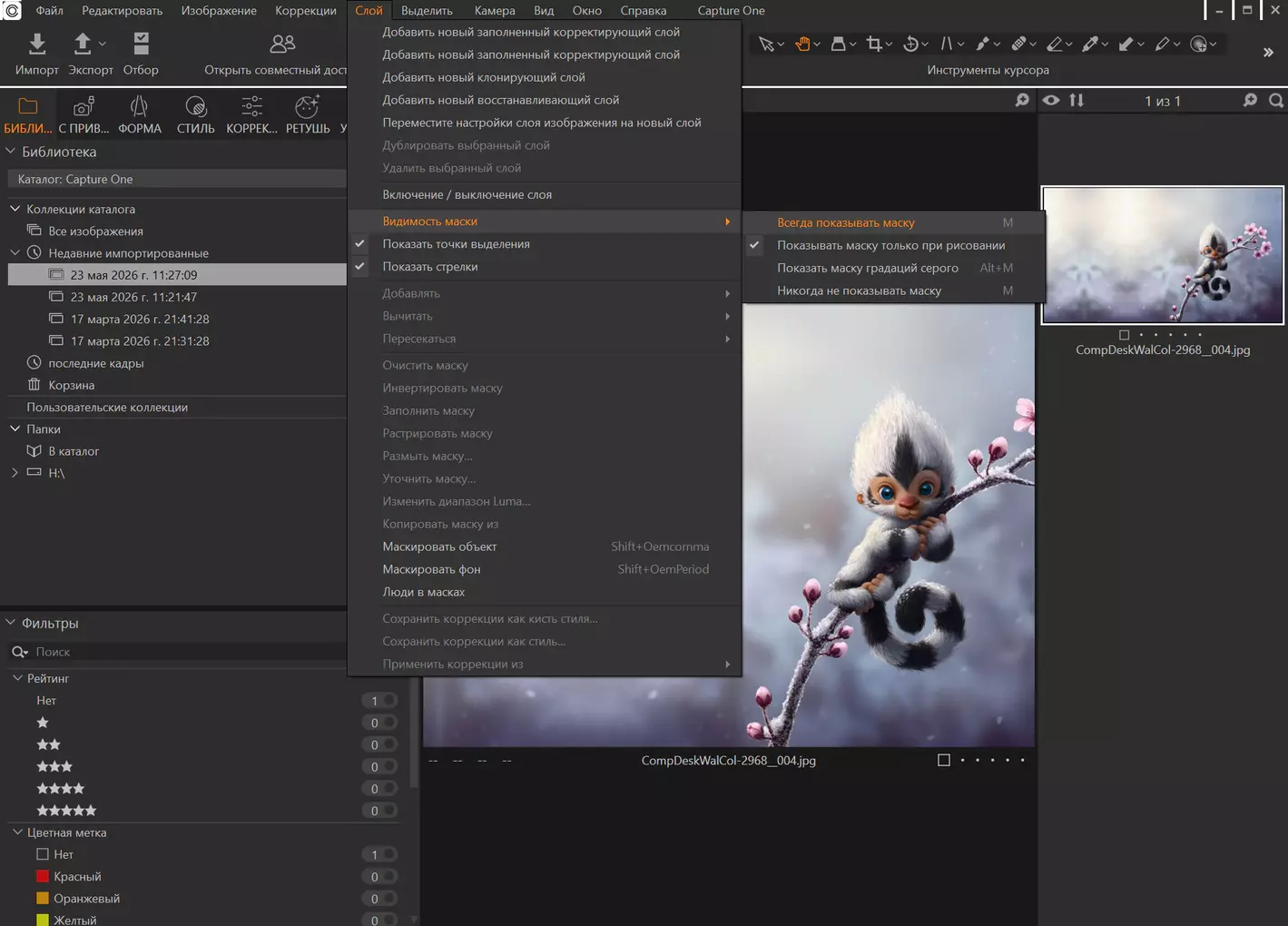Click the color tag box under thumbnail
Image resolution: width=1288 pixels, height=926 pixels.
[x=1125, y=335]
